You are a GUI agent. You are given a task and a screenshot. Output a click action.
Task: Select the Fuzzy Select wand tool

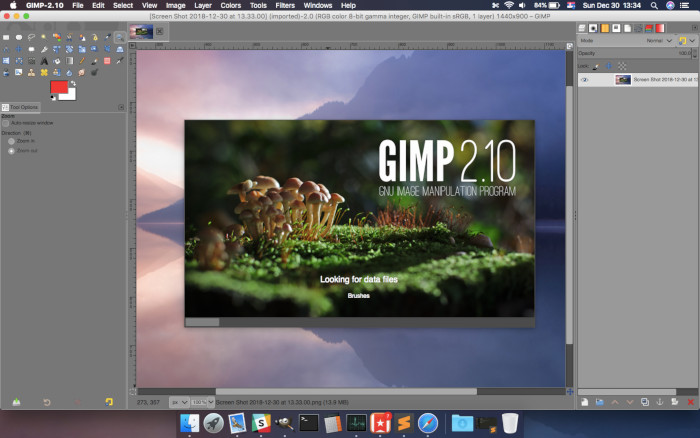[44, 37]
